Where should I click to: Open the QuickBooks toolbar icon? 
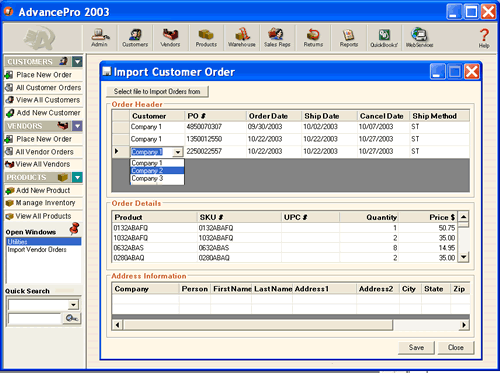coord(384,37)
